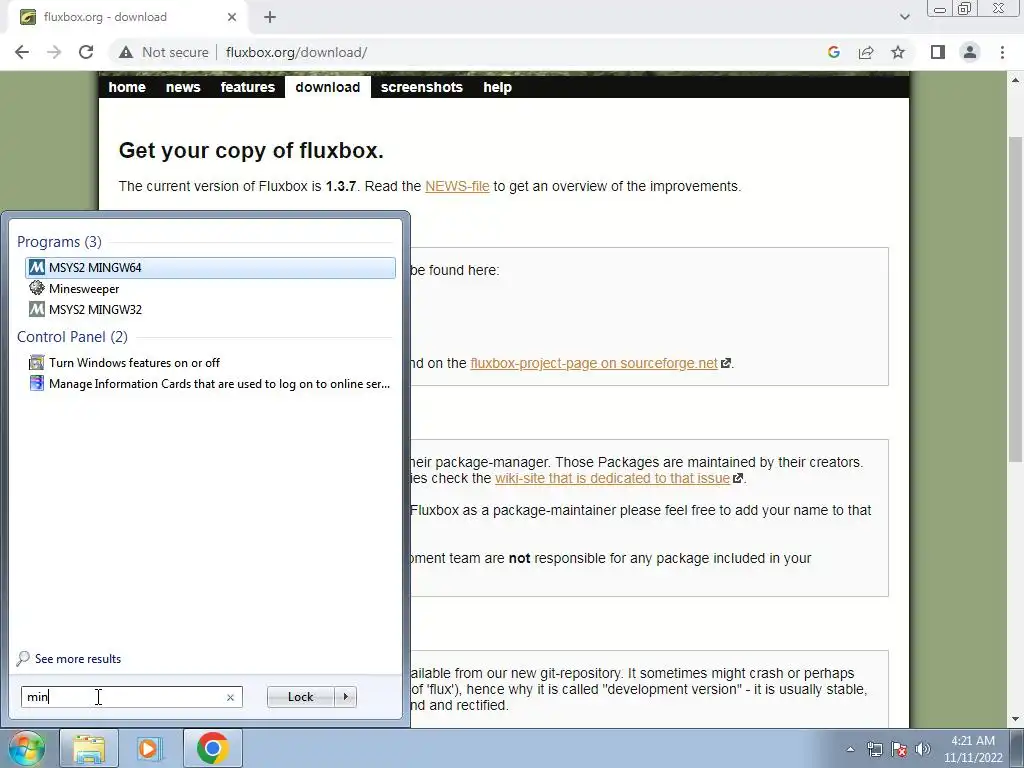The width and height of the screenshot is (1024, 768).
Task: Go back in Chrome browser
Action: tap(22, 52)
